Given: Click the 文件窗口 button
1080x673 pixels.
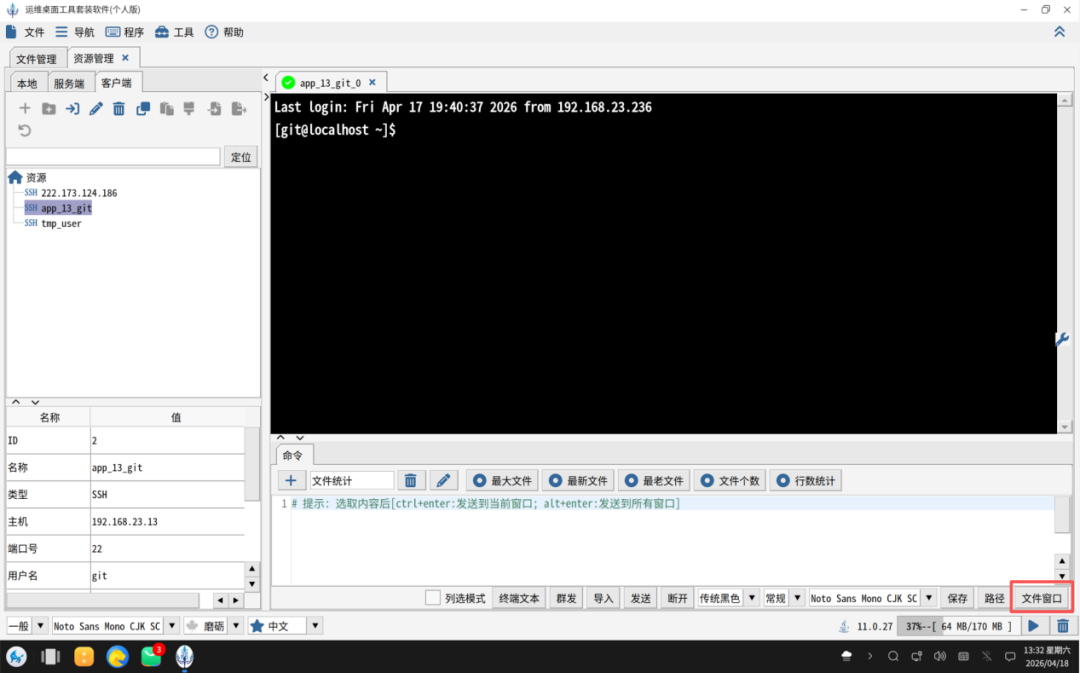Looking at the screenshot, I should point(1041,598).
